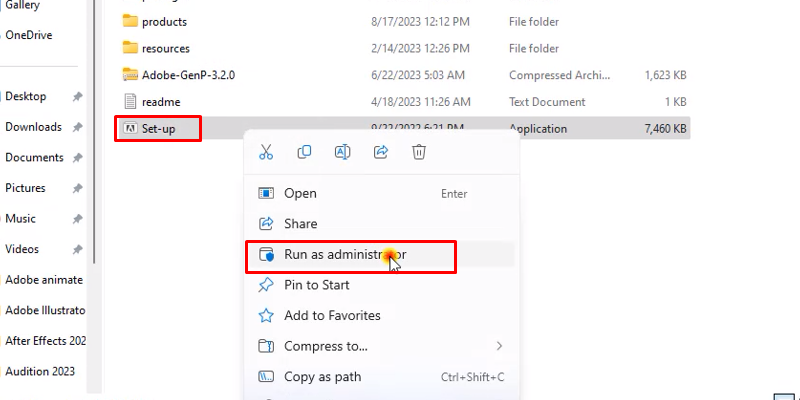The height and width of the screenshot is (400, 800).
Task: Click the pin icon next to Downloads
Action: (77, 127)
